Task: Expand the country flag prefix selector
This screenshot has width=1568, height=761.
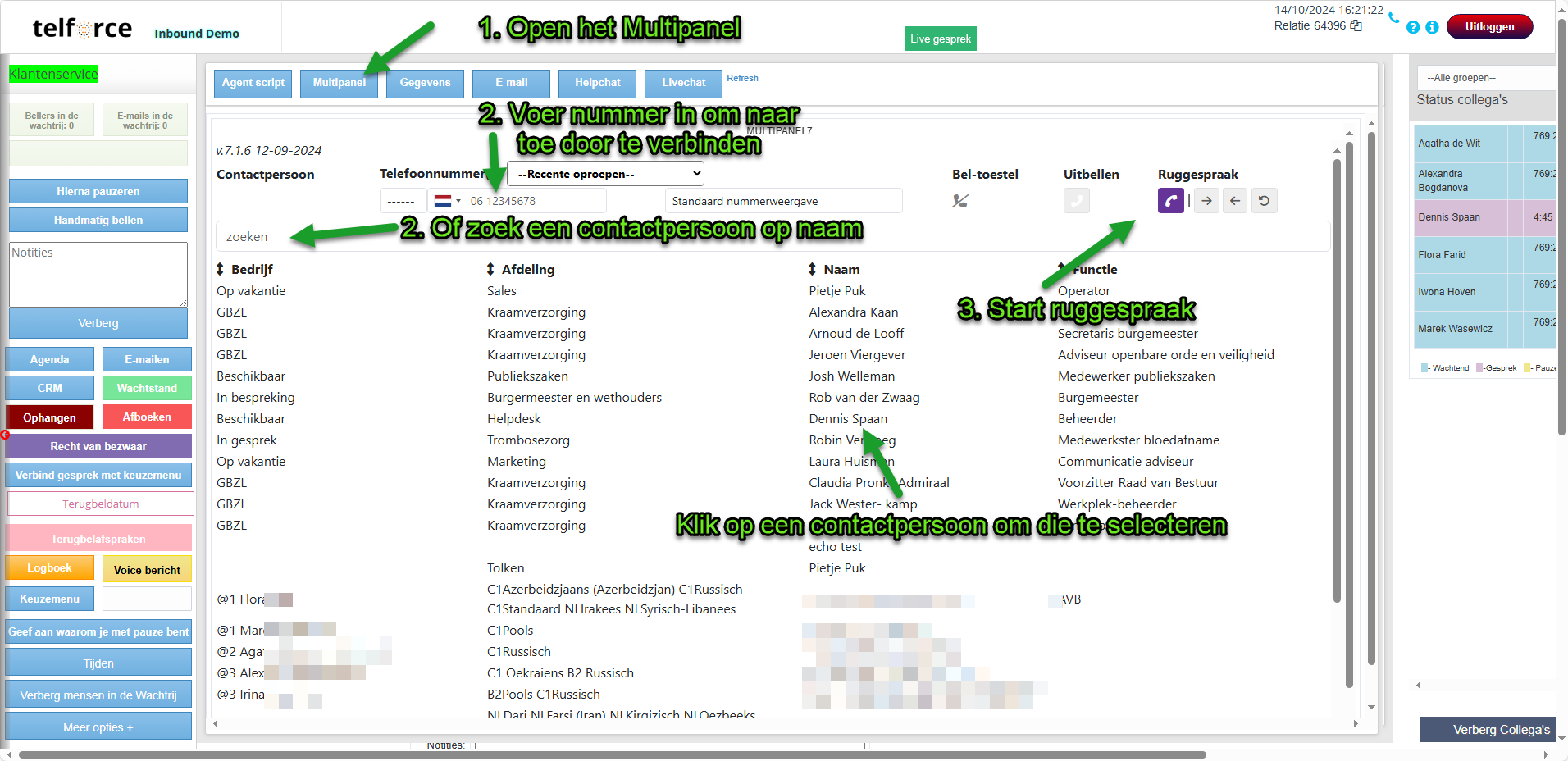Action: tap(447, 201)
